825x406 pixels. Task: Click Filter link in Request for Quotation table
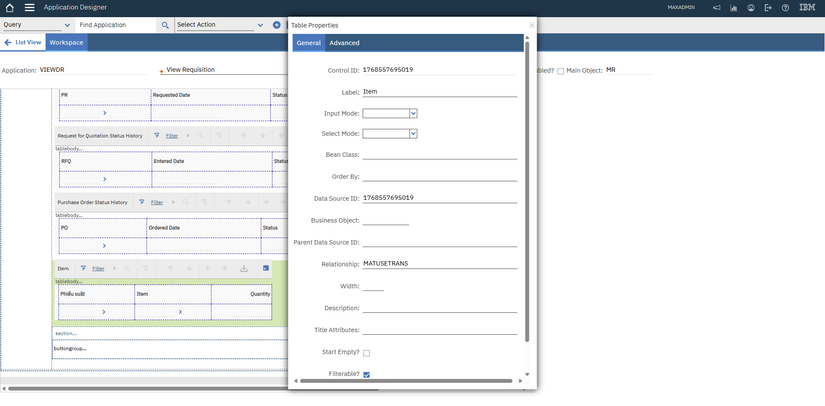point(172,136)
